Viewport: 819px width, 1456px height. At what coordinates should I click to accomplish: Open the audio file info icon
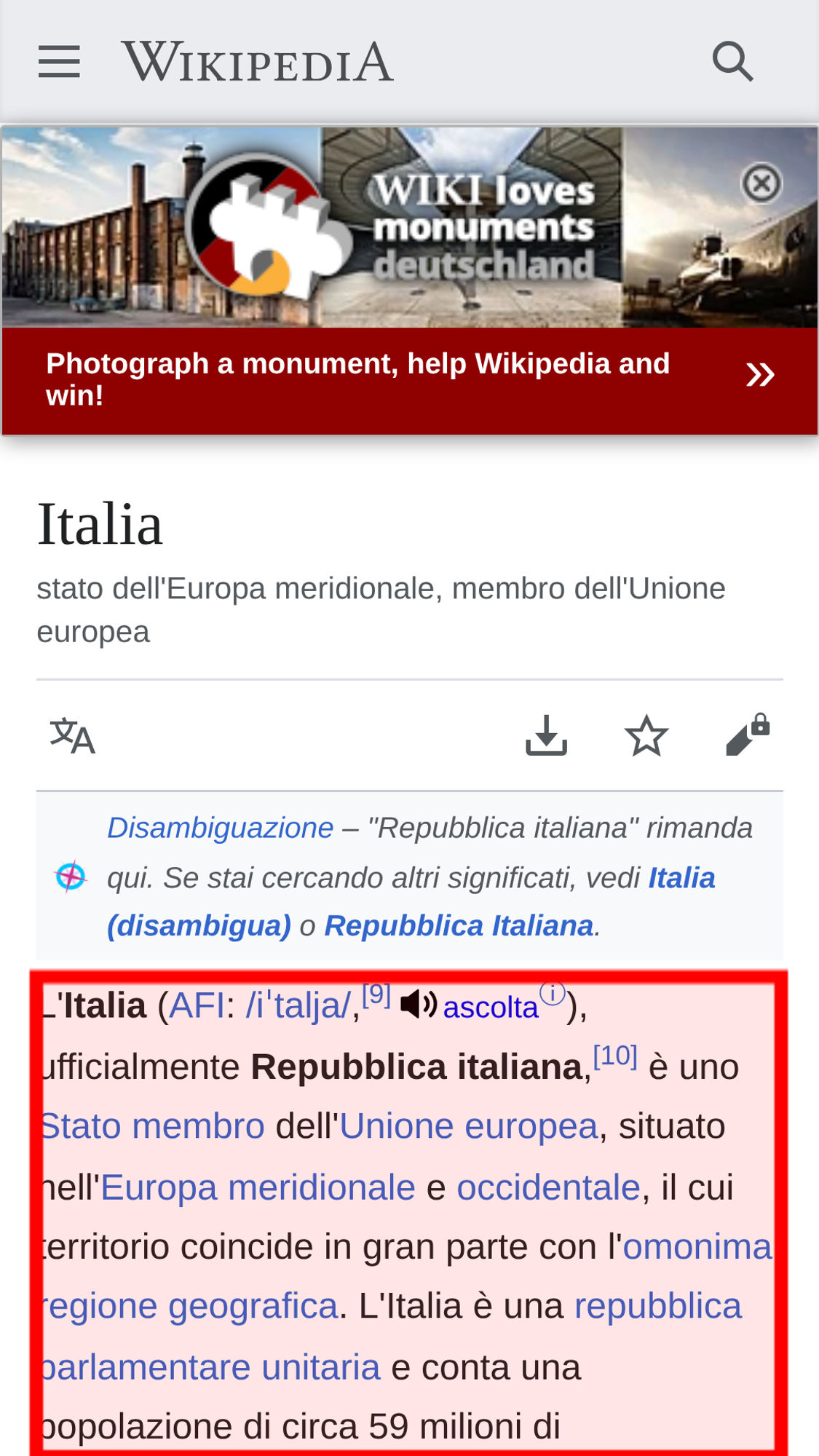[553, 993]
